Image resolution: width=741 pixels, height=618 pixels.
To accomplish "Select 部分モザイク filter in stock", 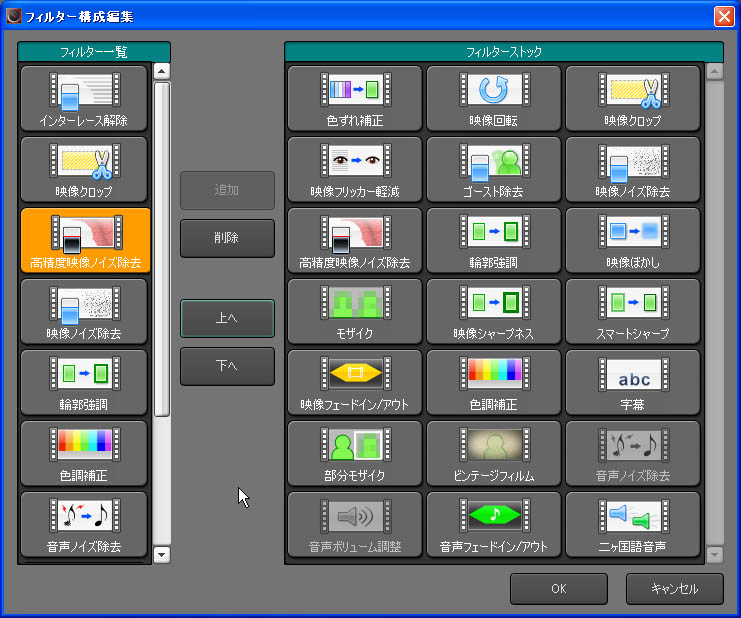I will [354, 453].
